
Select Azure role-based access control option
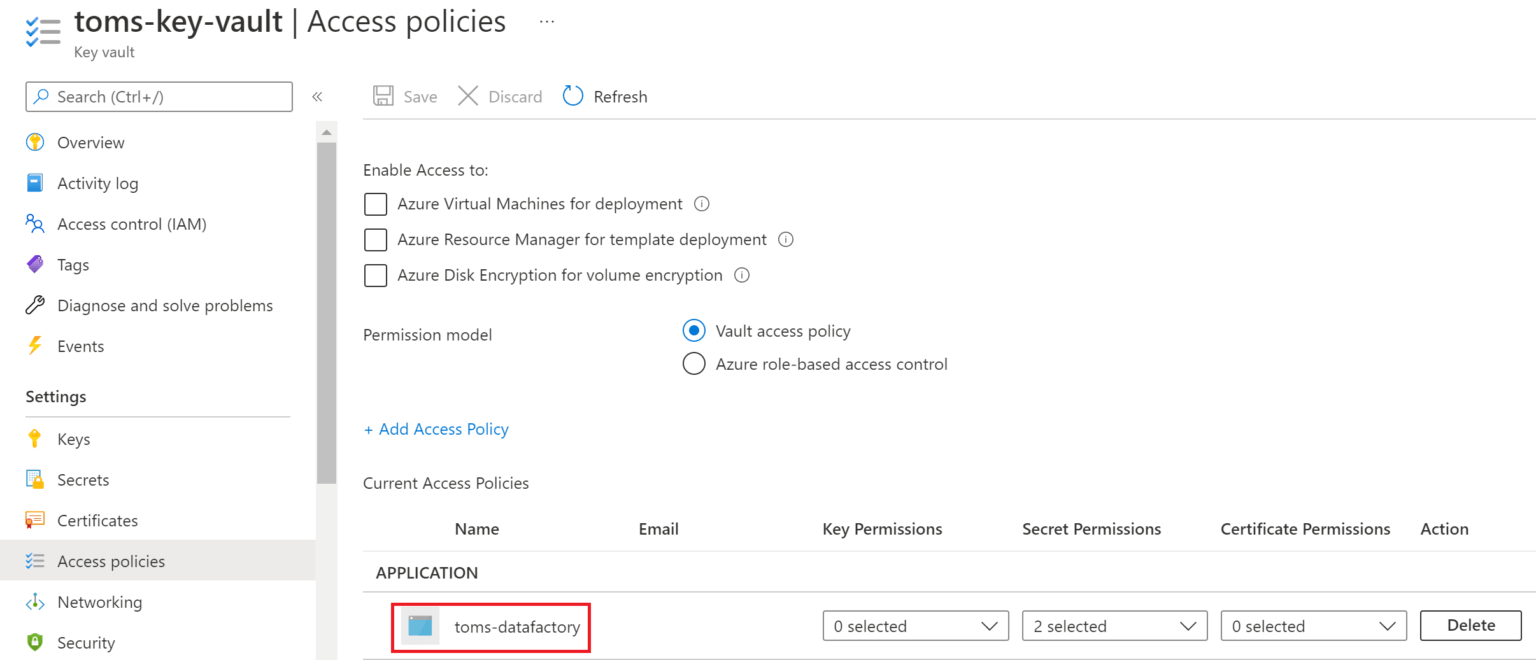tap(694, 363)
